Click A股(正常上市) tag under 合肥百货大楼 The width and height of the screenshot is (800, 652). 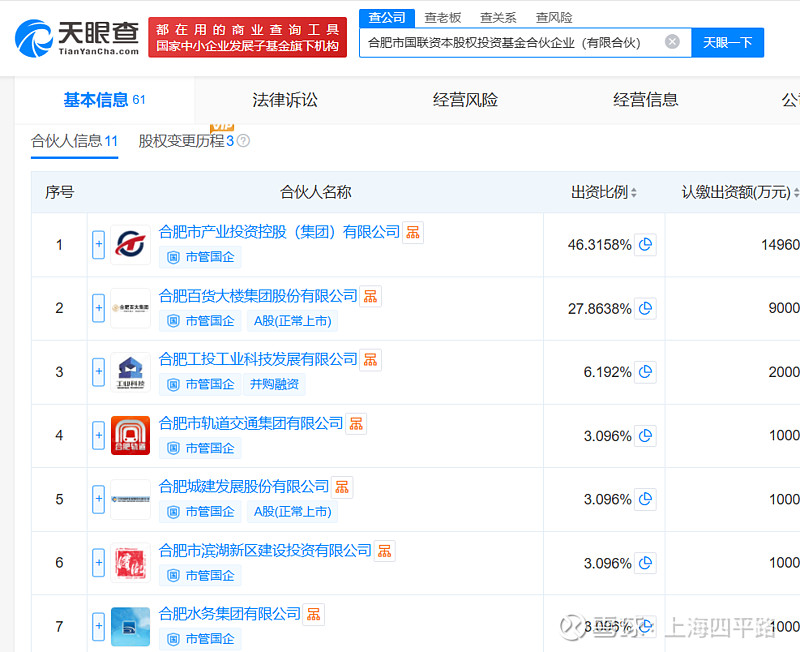pos(292,321)
